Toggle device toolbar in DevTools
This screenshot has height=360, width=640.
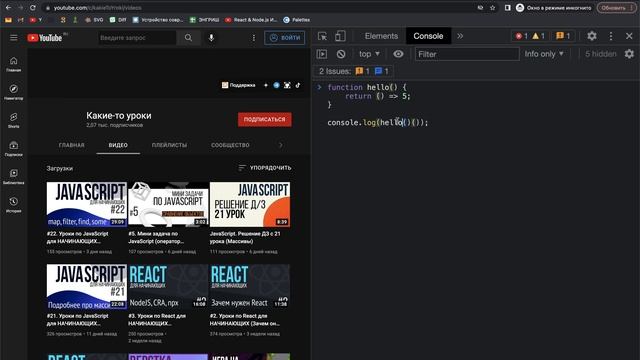(340, 36)
